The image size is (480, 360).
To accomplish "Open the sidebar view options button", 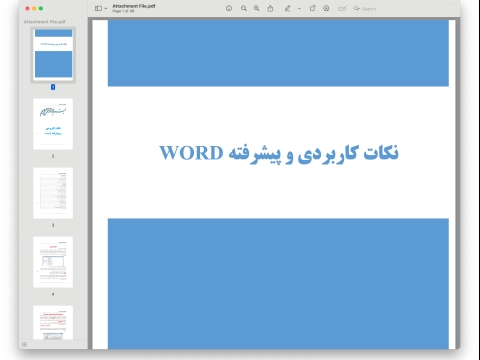I will tap(98, 9).
